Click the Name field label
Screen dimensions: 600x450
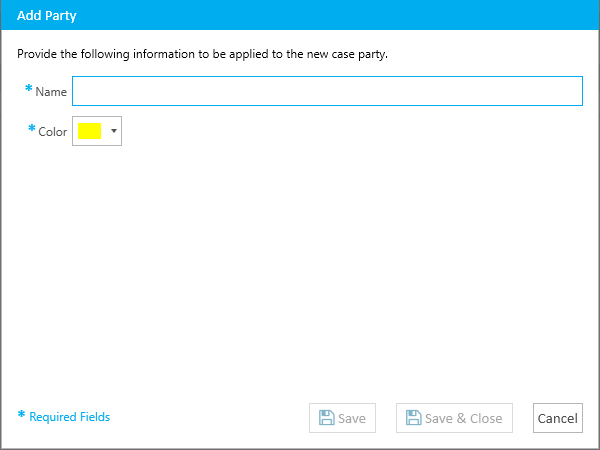point(51,92)
